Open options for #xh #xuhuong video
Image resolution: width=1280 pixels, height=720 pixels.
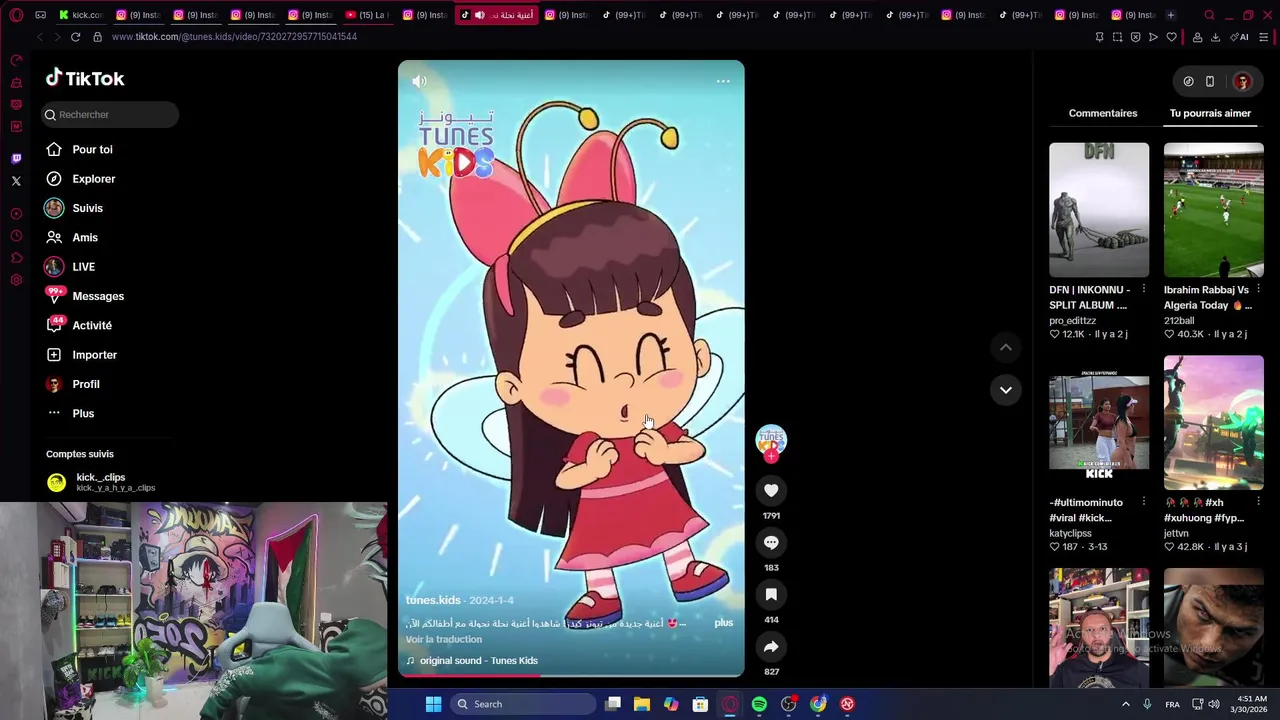click(1258, 502)
